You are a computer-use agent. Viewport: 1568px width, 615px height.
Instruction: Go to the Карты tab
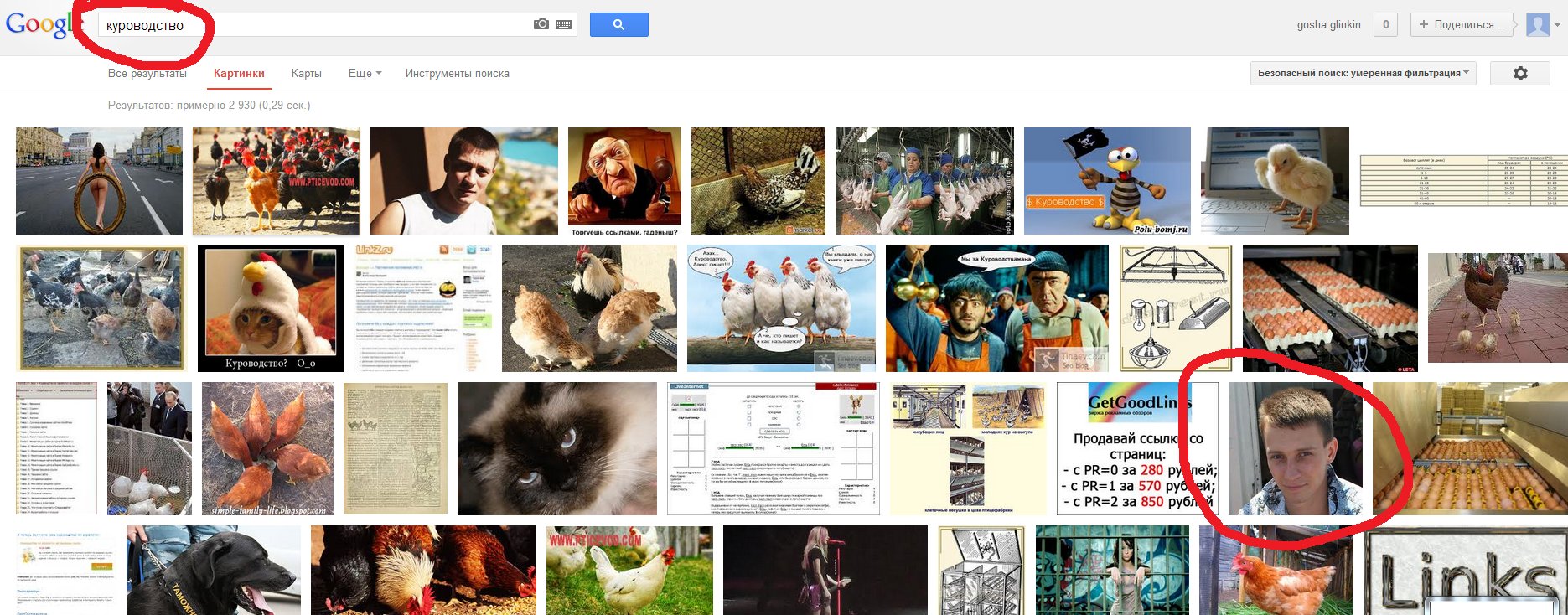pyautogui.click(x=307, y=74)
